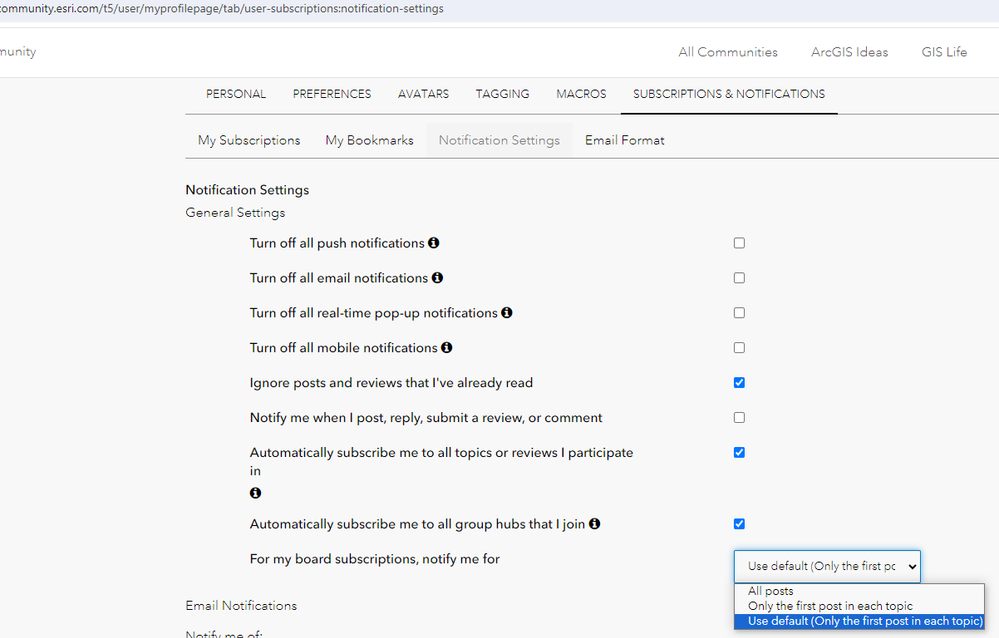Click the Notification Settings heading
The height and width of the screenshot is (638, 999).
(247, 190)
